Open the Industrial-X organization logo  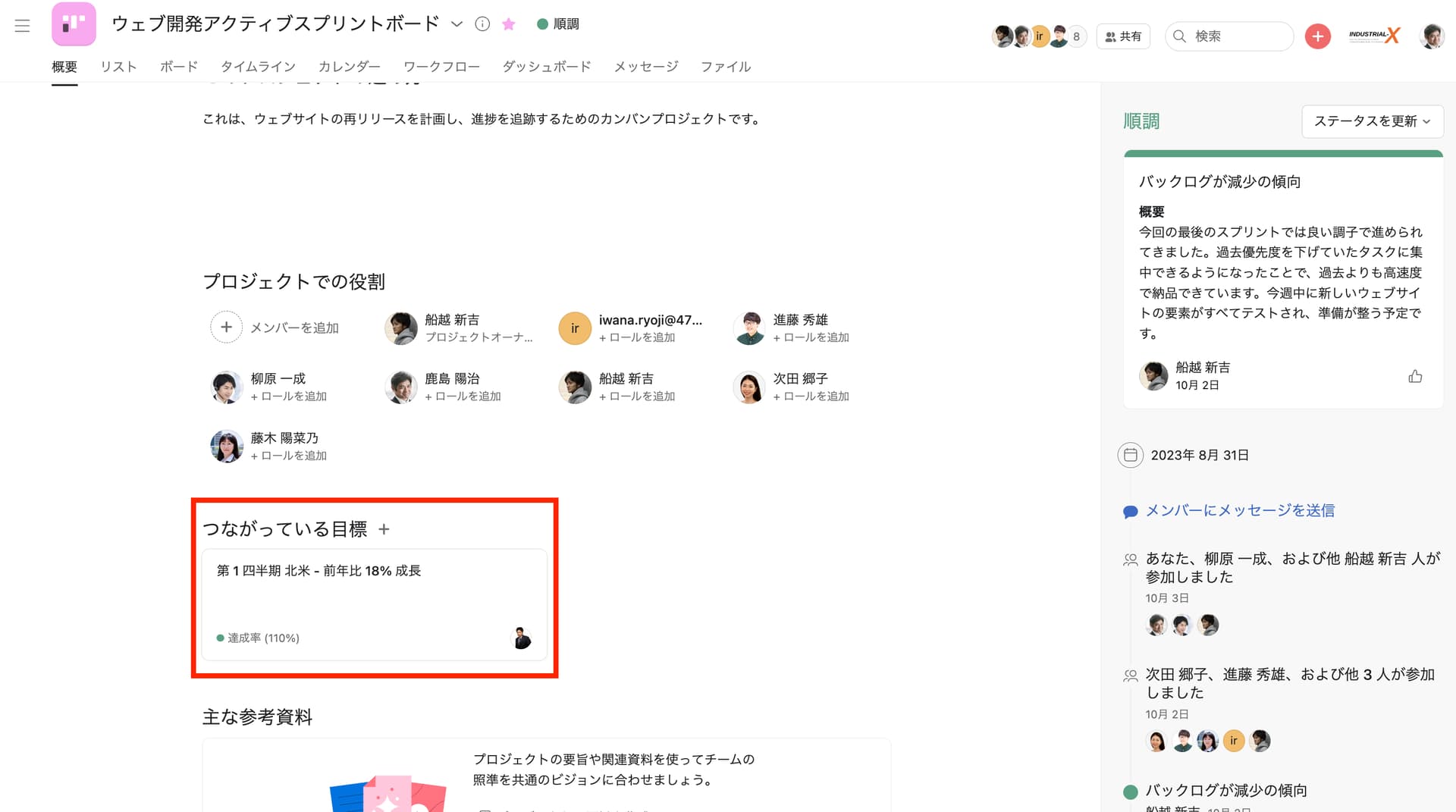pos(1374,36)
